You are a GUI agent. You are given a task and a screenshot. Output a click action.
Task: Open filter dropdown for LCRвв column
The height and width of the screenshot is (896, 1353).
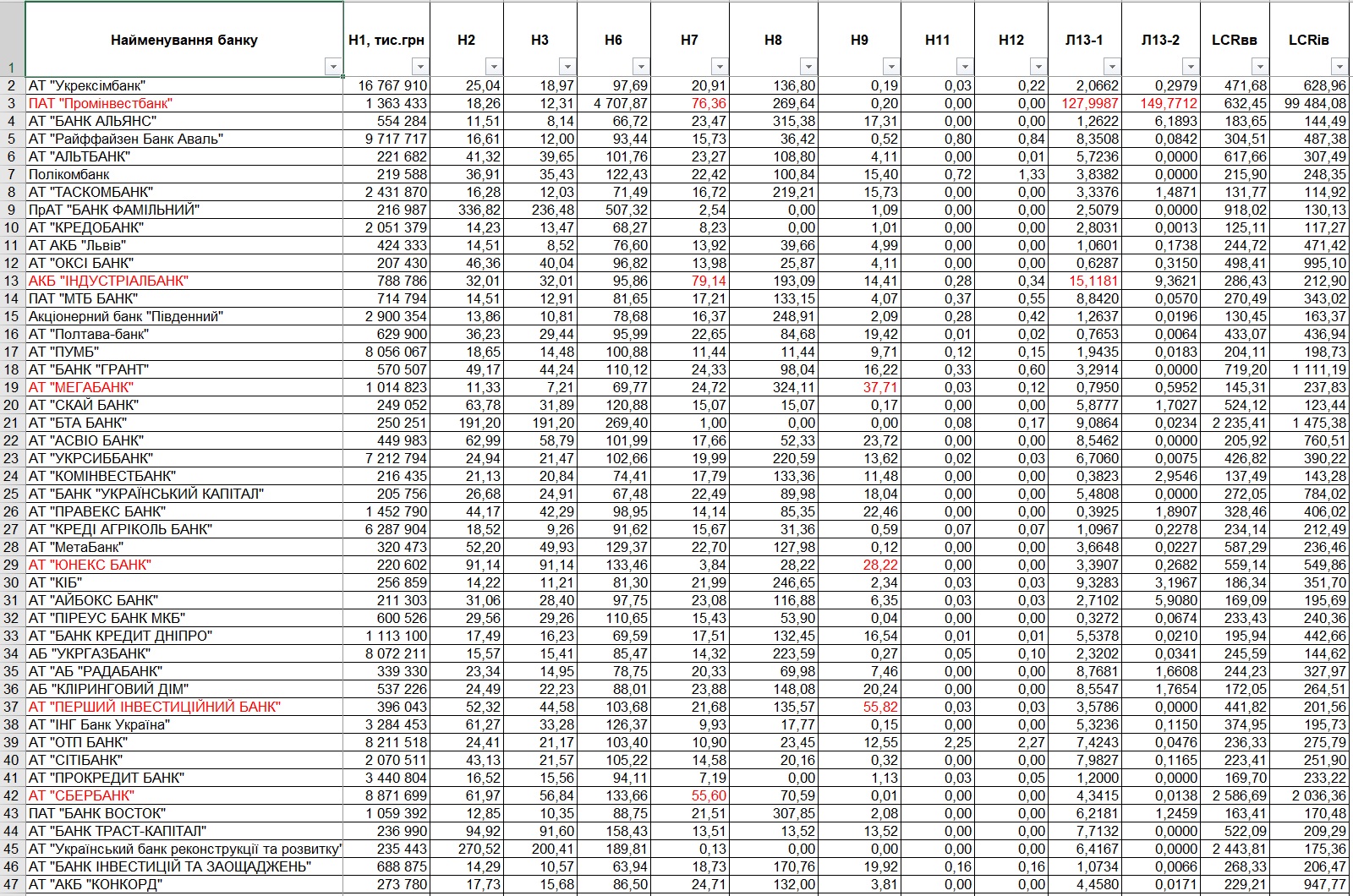tap(1260, 67)
